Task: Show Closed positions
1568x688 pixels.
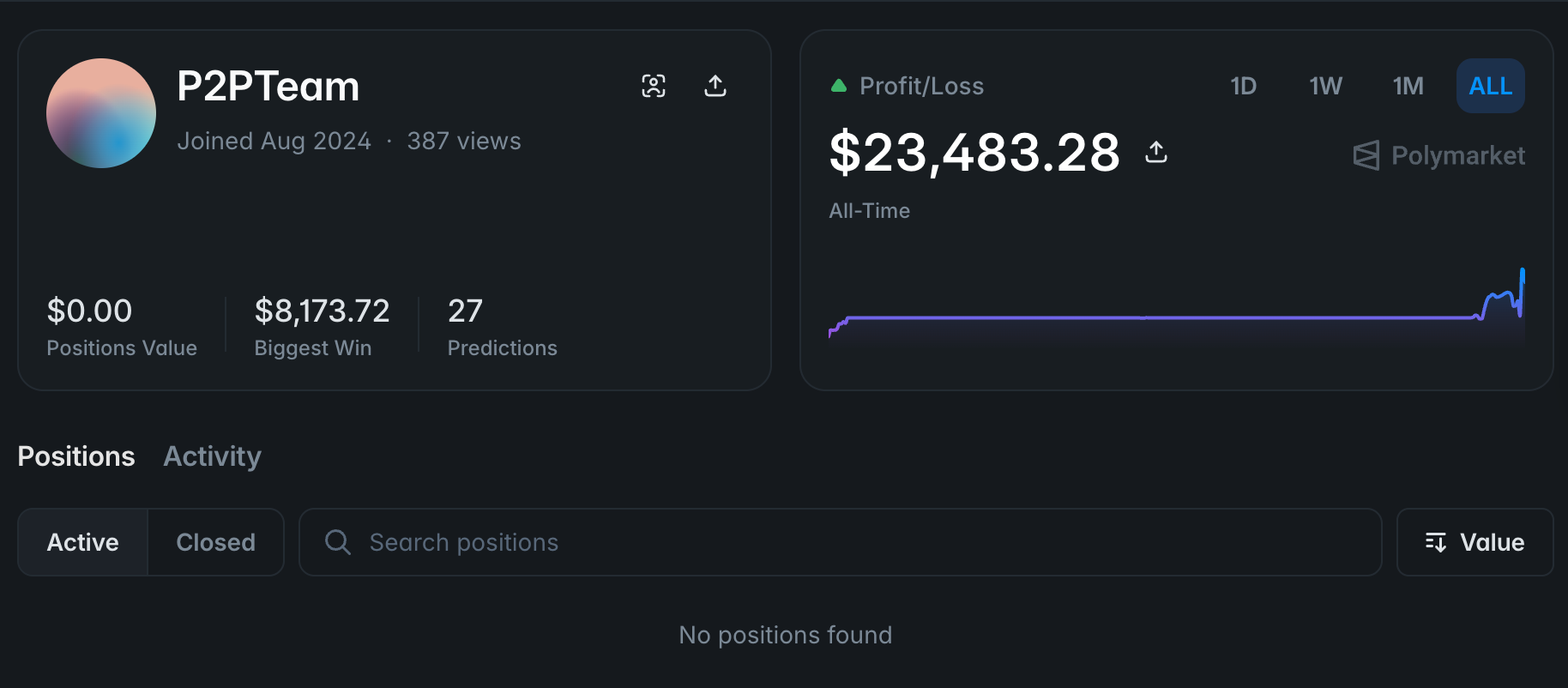Action: pos(215,542)
